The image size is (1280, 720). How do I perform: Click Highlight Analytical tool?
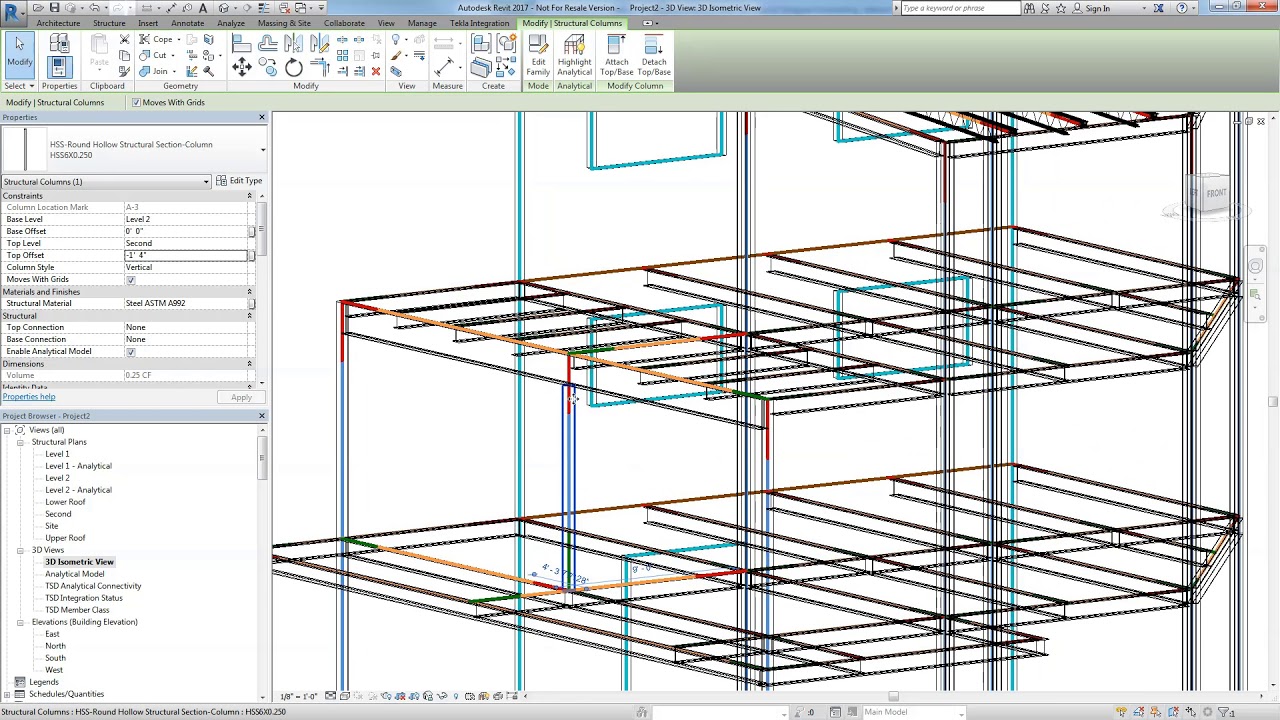coord(574,56)
